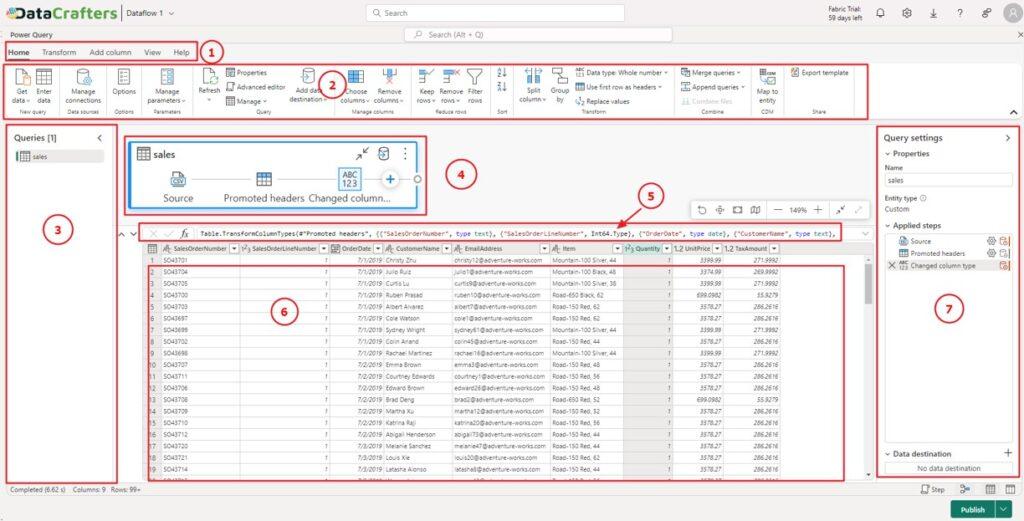Open the Add column tab

pyautogui.click(x=110, y=52)
